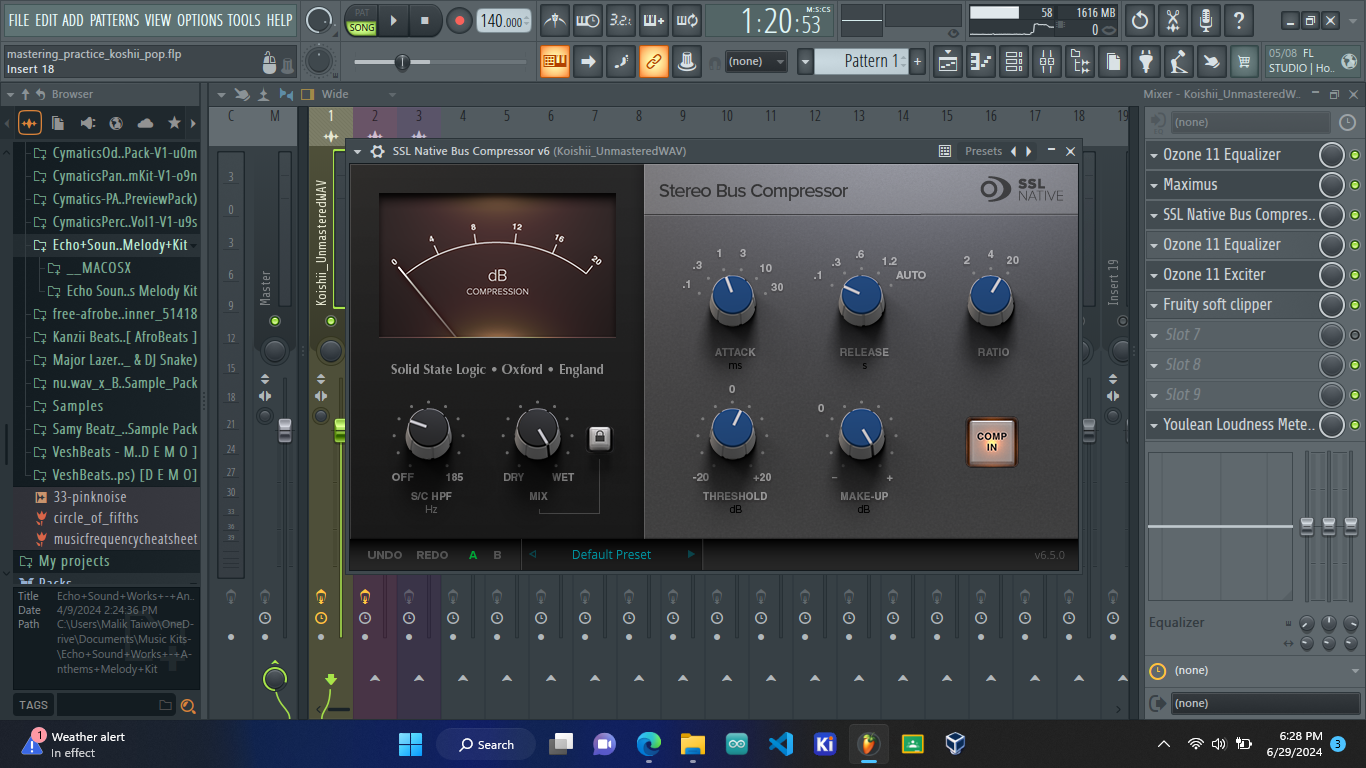Toggle Song mode button
The image size is (1366, 768).
(x=362, y=27)
